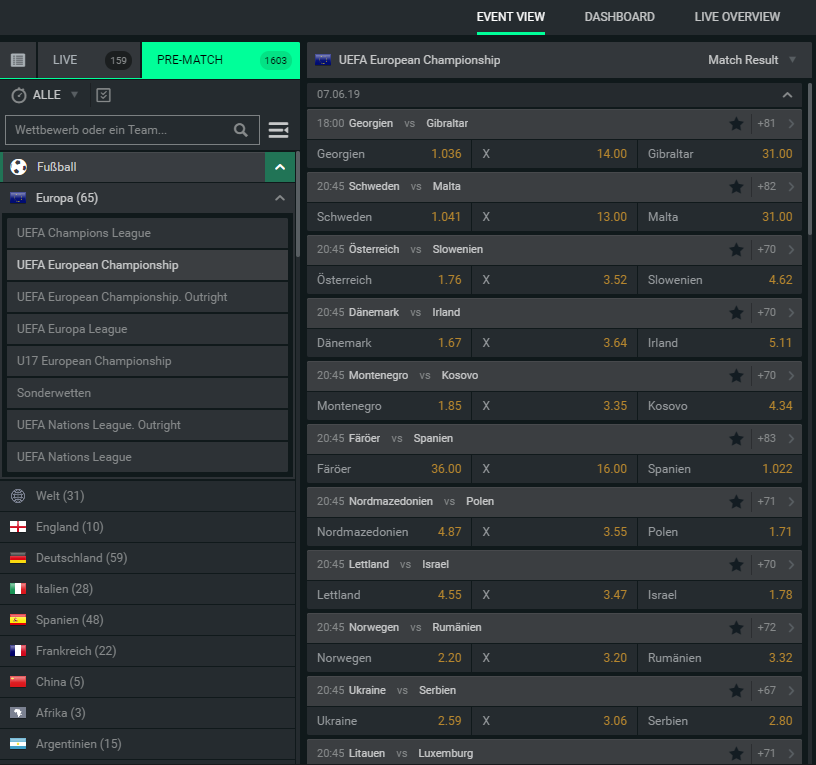The width and height of the screenshot is (816, 765).
Task: Open Lettland vs Israel details arrow
Action: tap(791, 565)
